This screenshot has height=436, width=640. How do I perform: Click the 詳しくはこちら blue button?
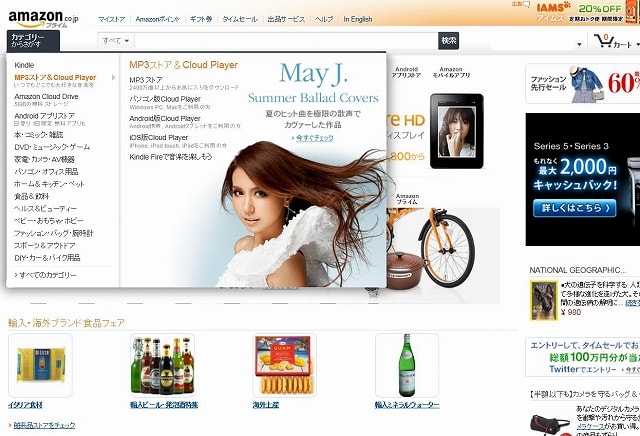(x=574, y=208)
